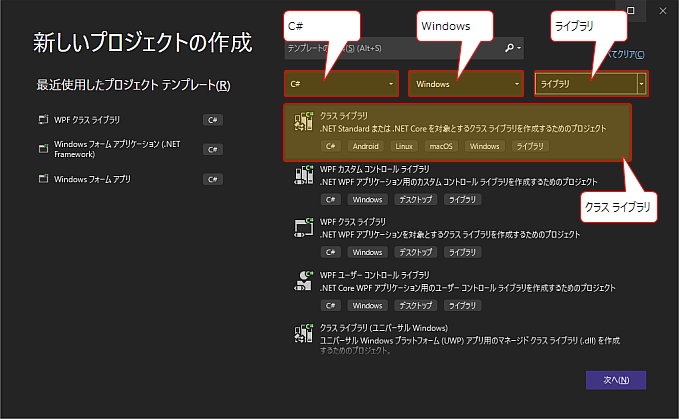Click recent Windows フォーム アプリ icon
Image resolution: width=679 pixels, height=419 pixels.
(x=43, y=179)
